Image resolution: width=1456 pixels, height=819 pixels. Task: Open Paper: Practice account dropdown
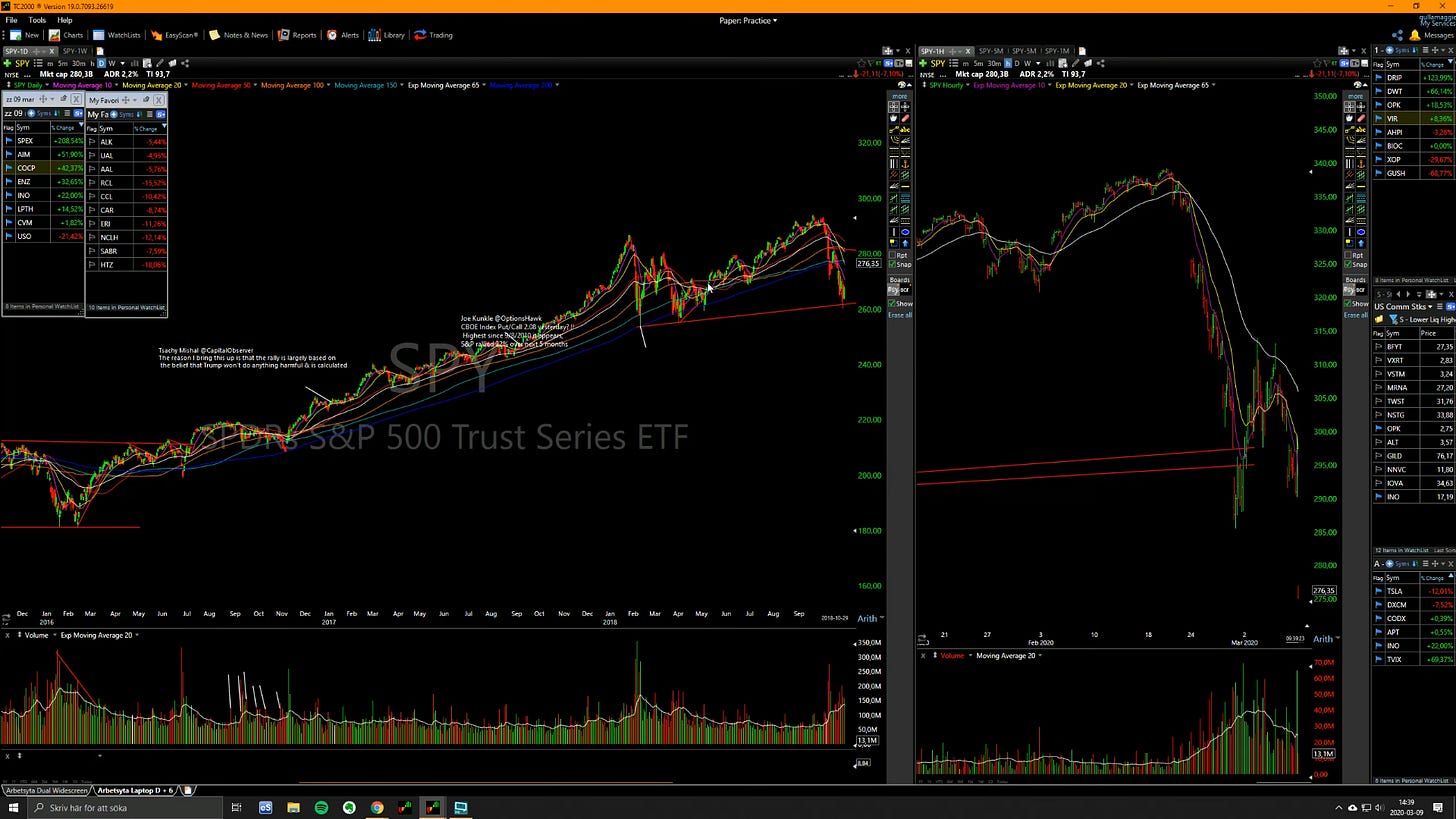click(x=748, y=20)
